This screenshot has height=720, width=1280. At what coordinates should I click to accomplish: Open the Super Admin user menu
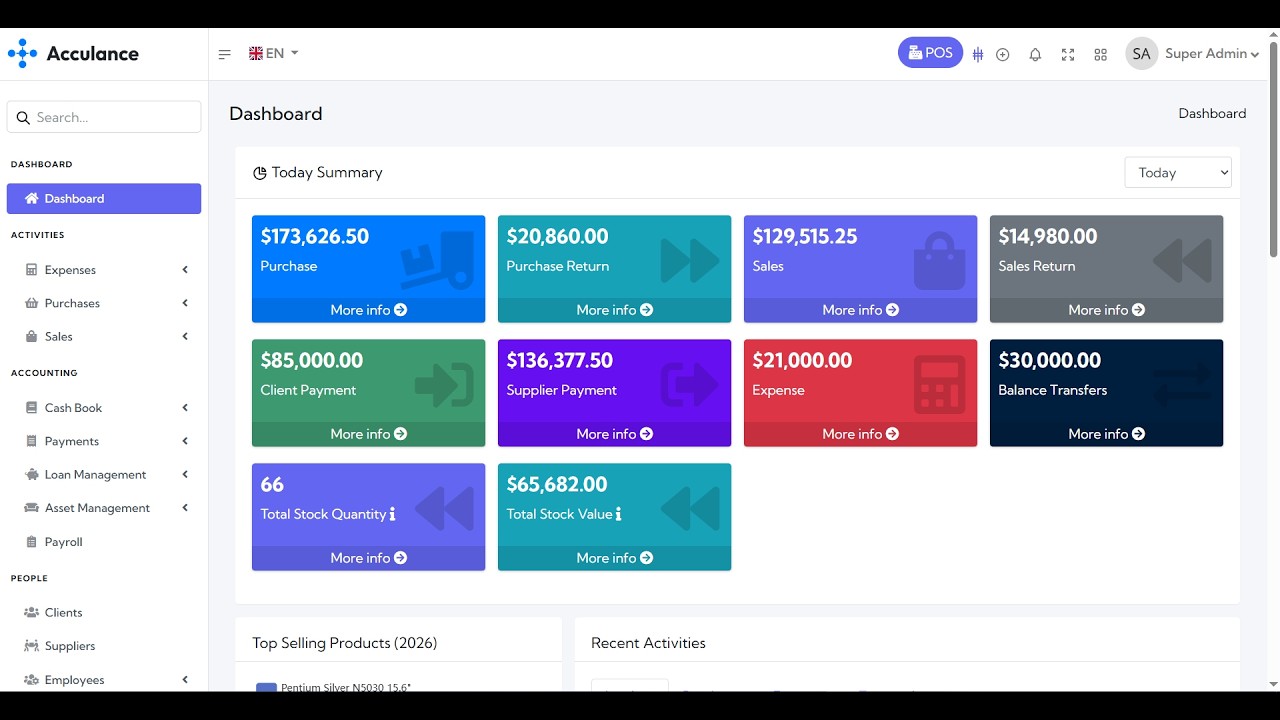click(x=1192, y=54)
